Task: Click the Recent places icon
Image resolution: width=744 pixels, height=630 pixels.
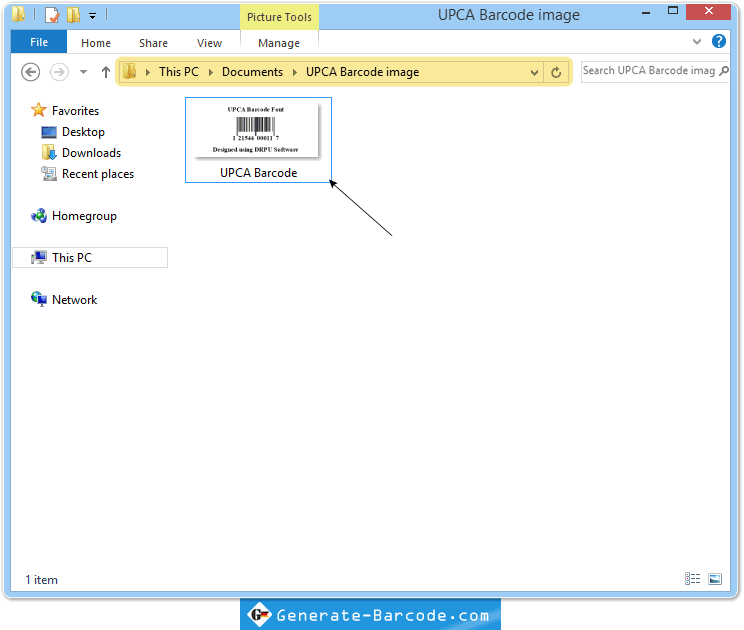Action: 49,174
